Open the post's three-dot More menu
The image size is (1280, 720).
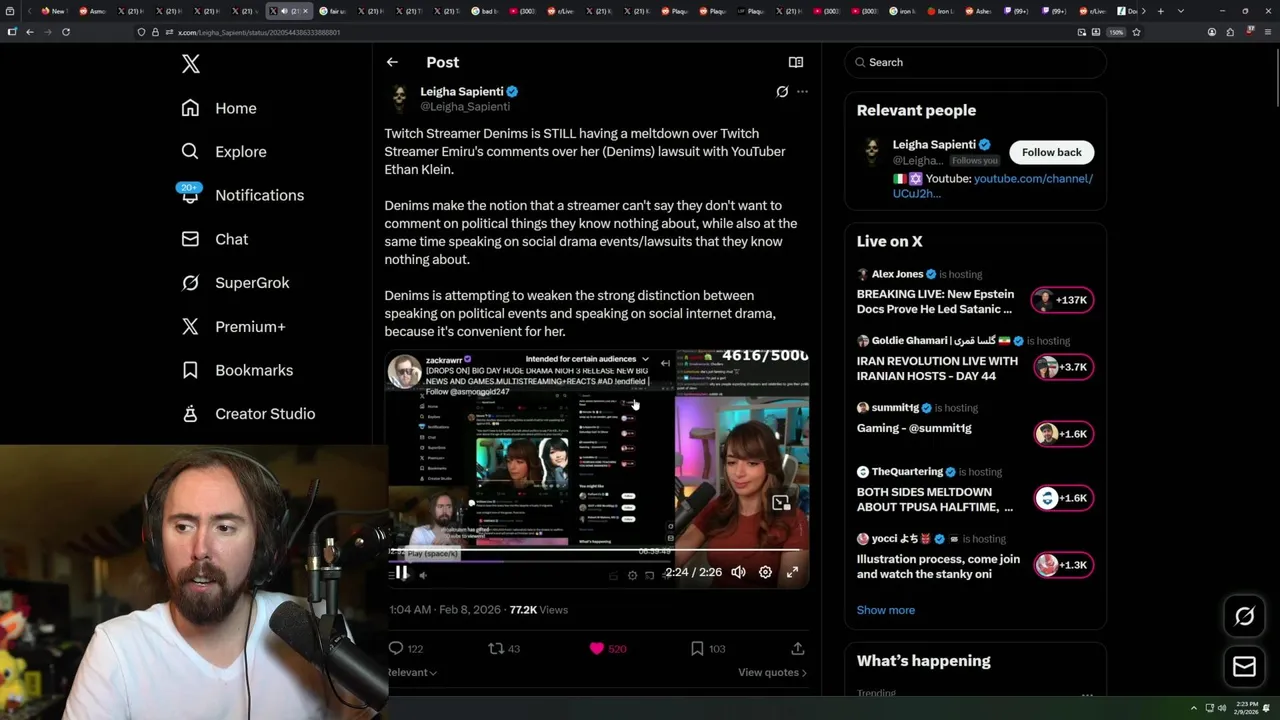[802, 92]
